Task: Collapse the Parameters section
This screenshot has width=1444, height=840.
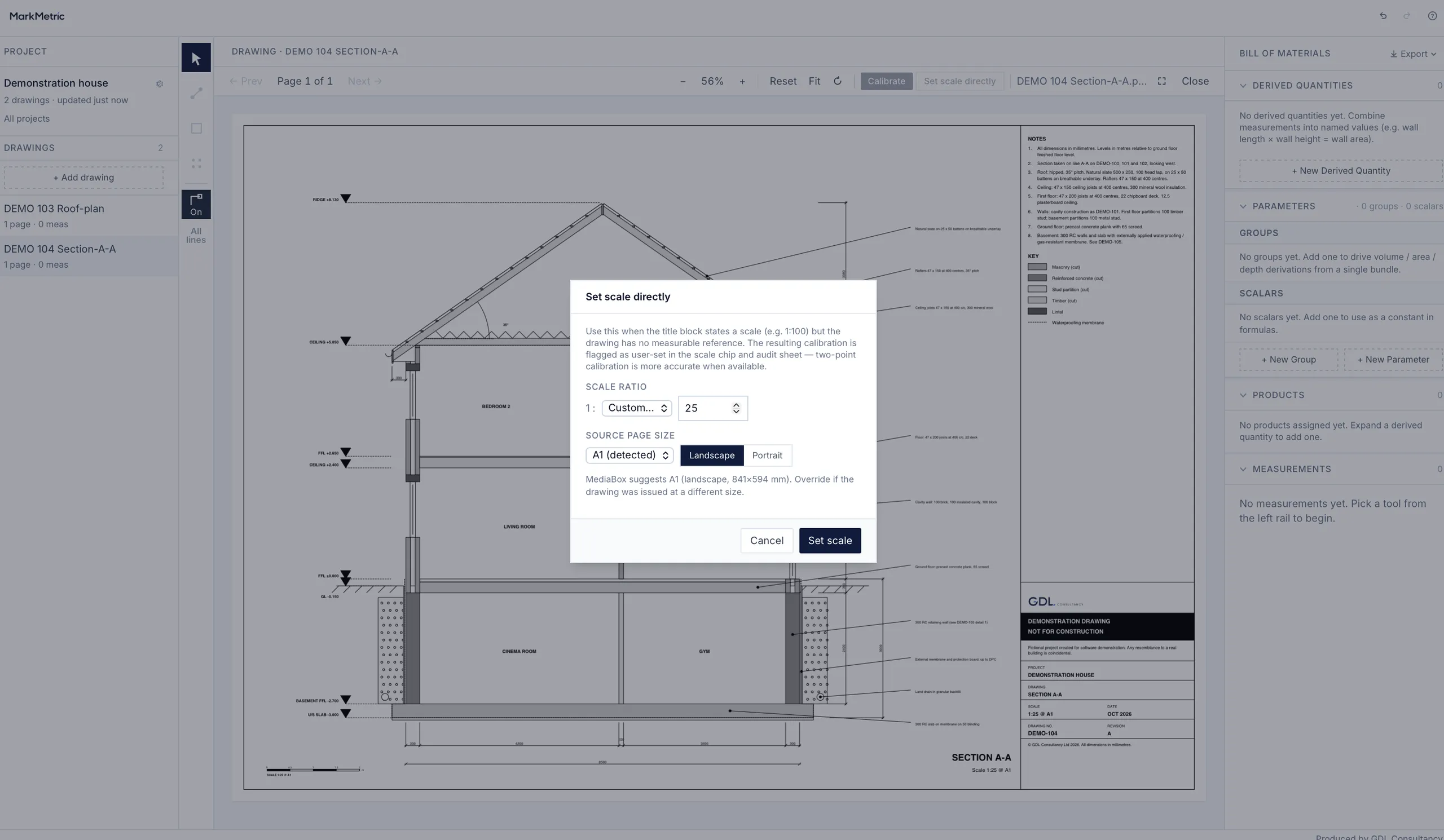Action: pos(1243,207)
